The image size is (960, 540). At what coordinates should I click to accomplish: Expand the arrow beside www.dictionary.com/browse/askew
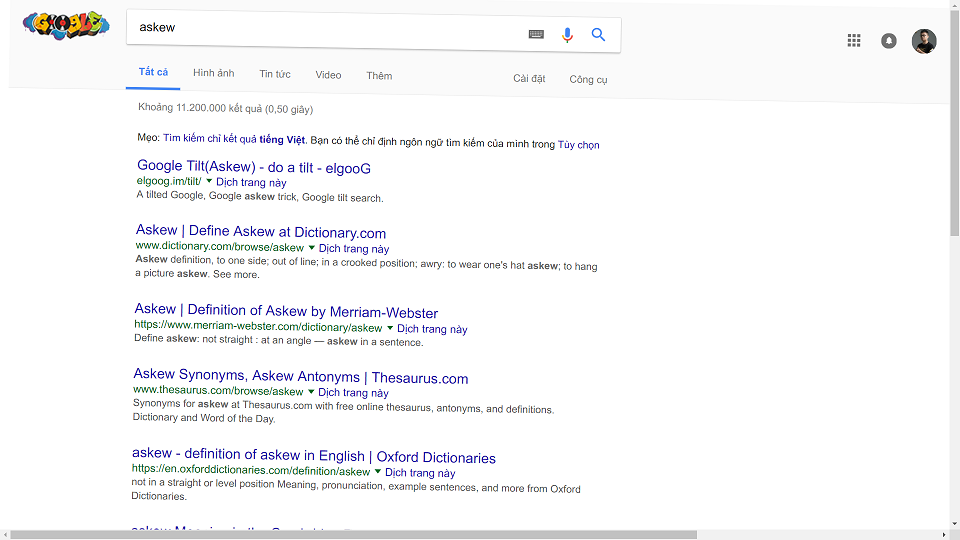[312, 248]
